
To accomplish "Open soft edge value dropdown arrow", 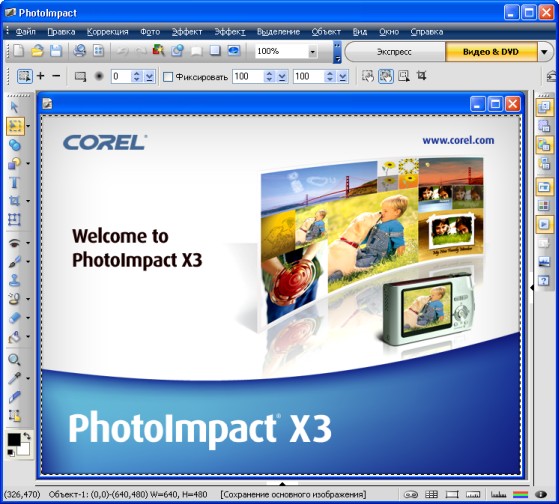I will click(x=149, y=76).
